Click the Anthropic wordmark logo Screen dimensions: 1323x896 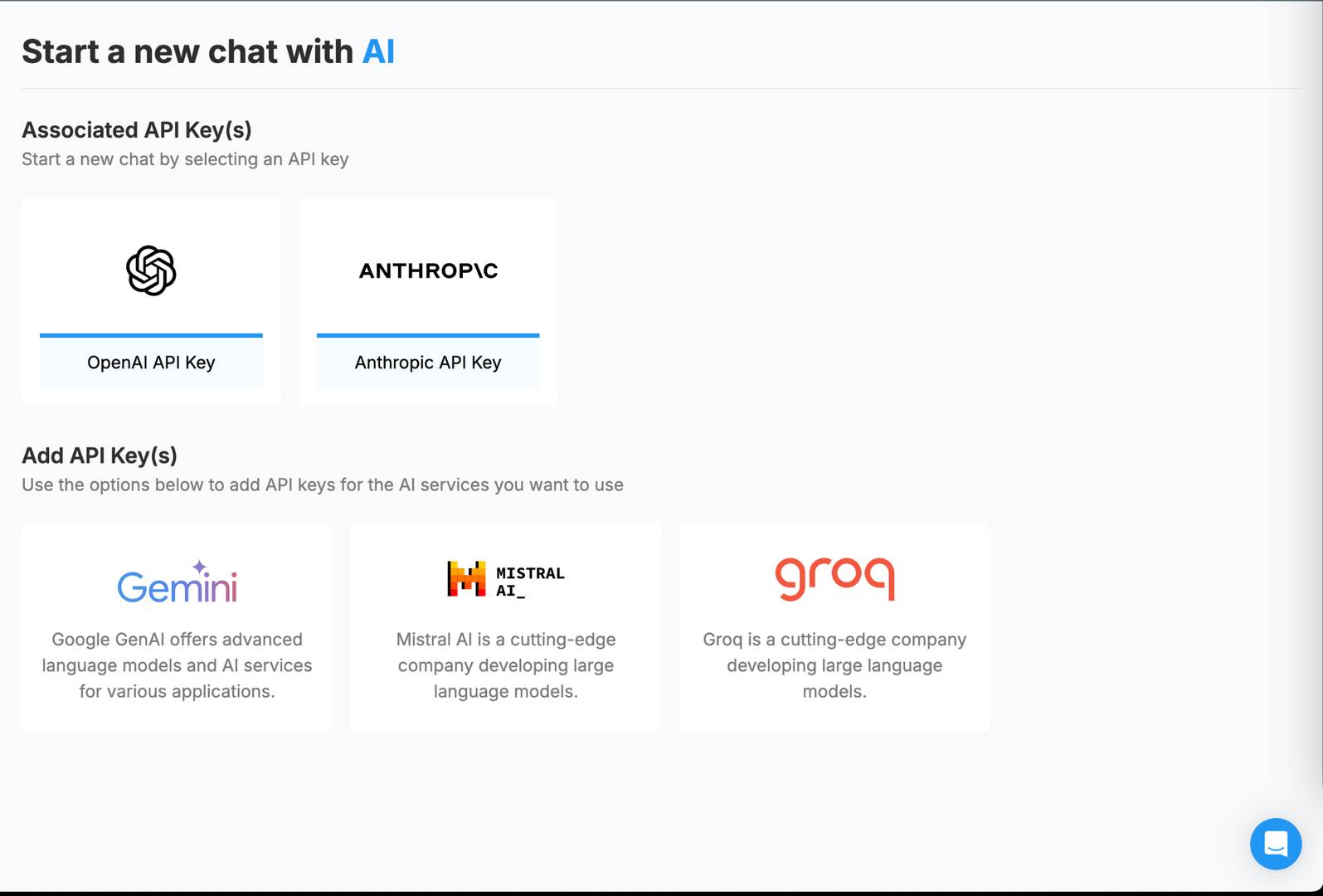pos(428,270)
